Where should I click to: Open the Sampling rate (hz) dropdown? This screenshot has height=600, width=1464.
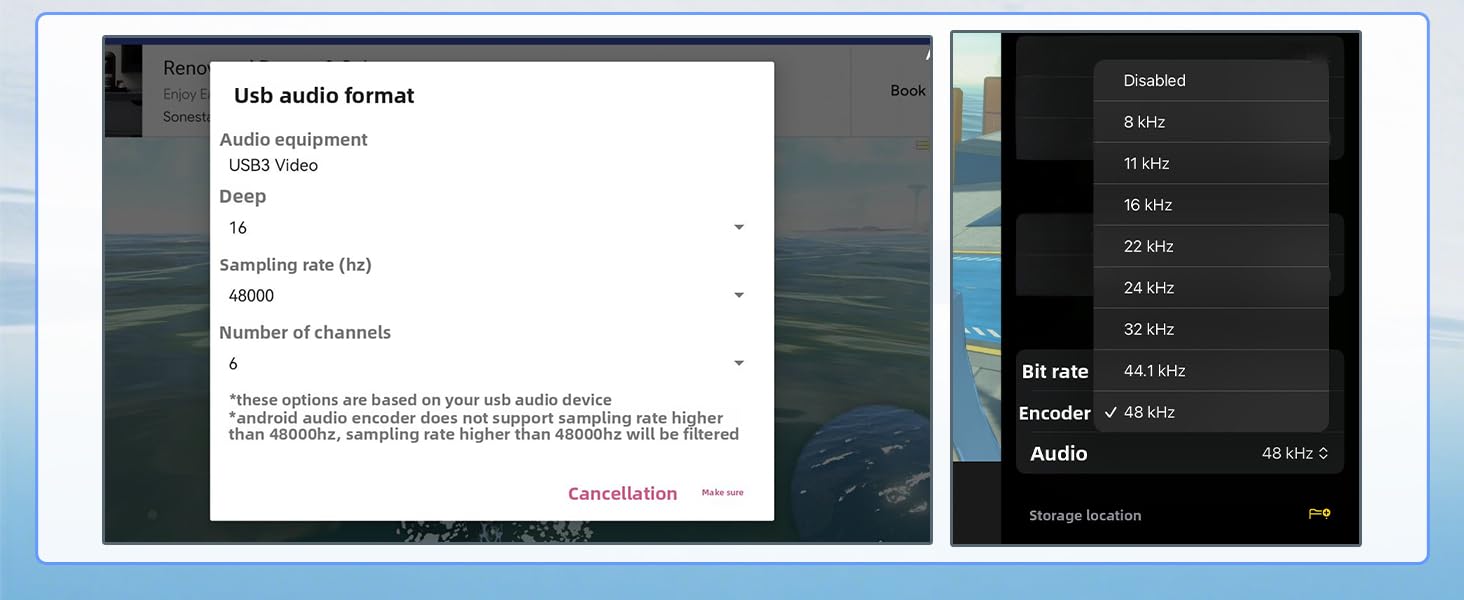pos(738,296)
